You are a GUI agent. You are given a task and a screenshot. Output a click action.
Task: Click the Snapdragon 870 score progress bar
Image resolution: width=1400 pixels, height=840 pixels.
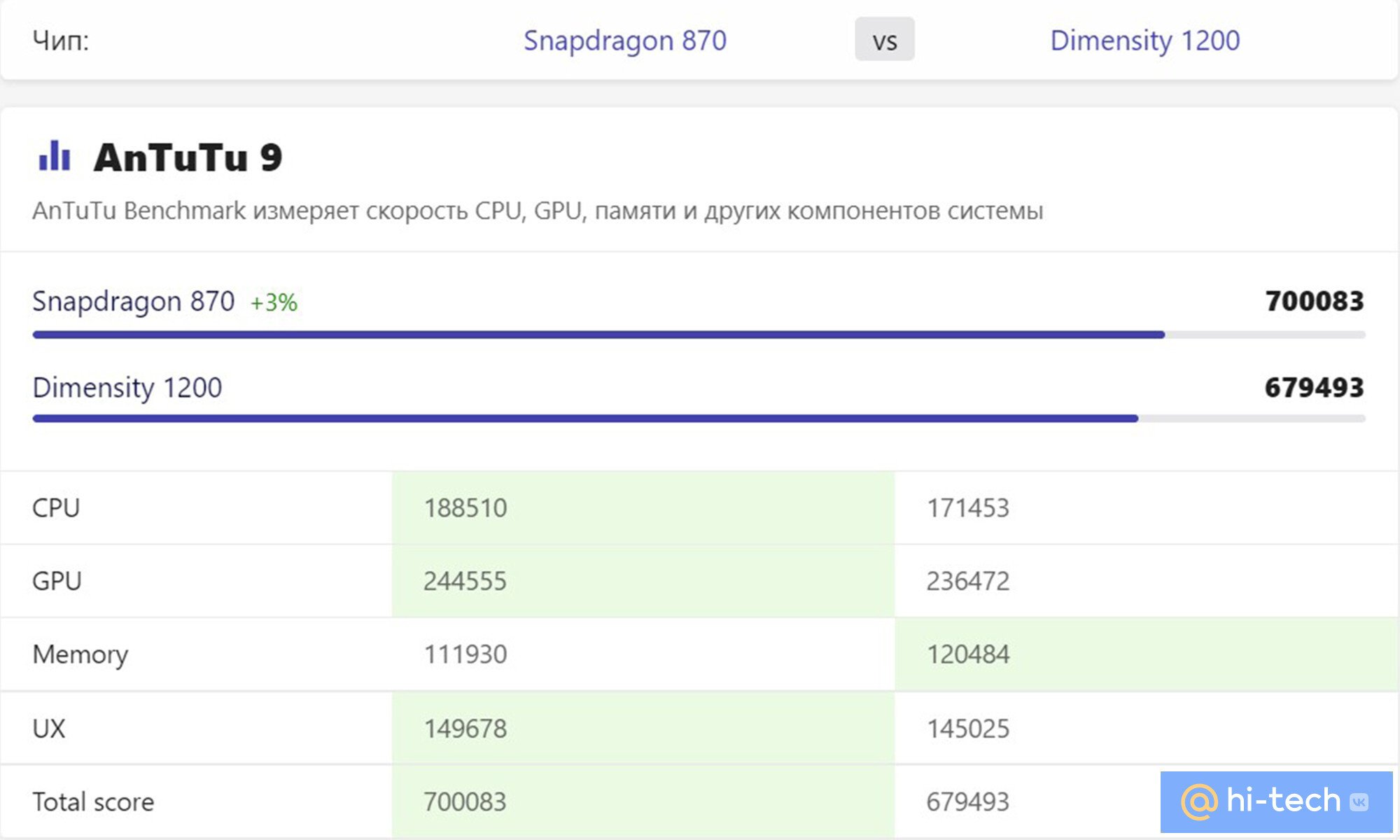tap(699, 335)
